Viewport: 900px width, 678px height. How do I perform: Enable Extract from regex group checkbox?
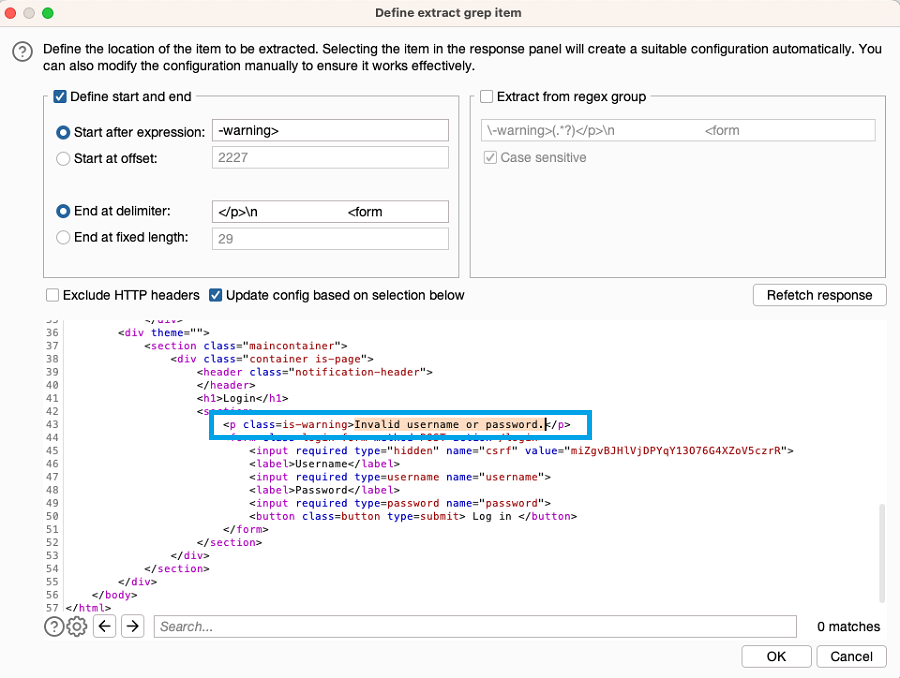coord(487,96)
